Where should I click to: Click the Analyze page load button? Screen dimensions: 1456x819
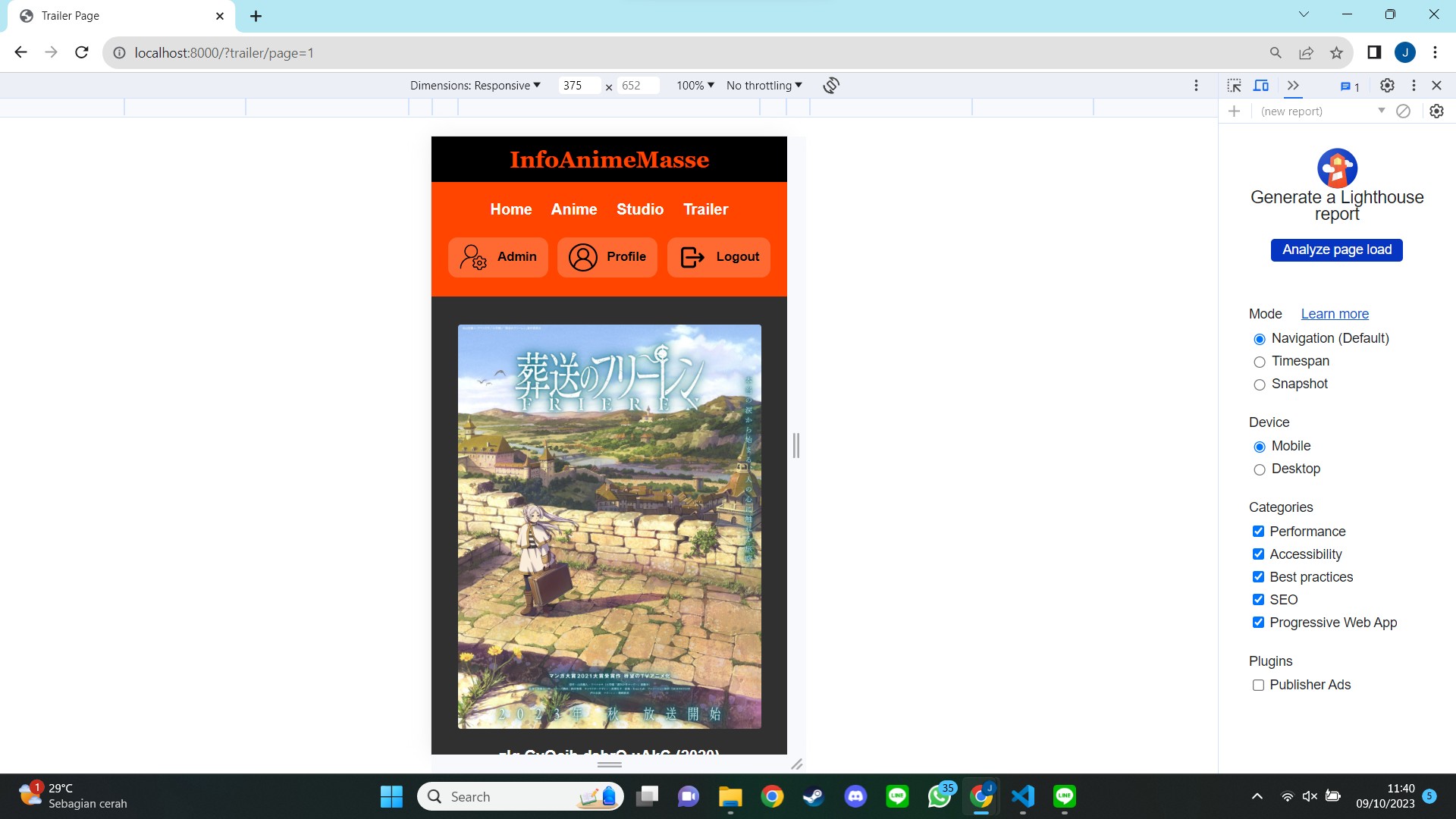coord(1336,250)
